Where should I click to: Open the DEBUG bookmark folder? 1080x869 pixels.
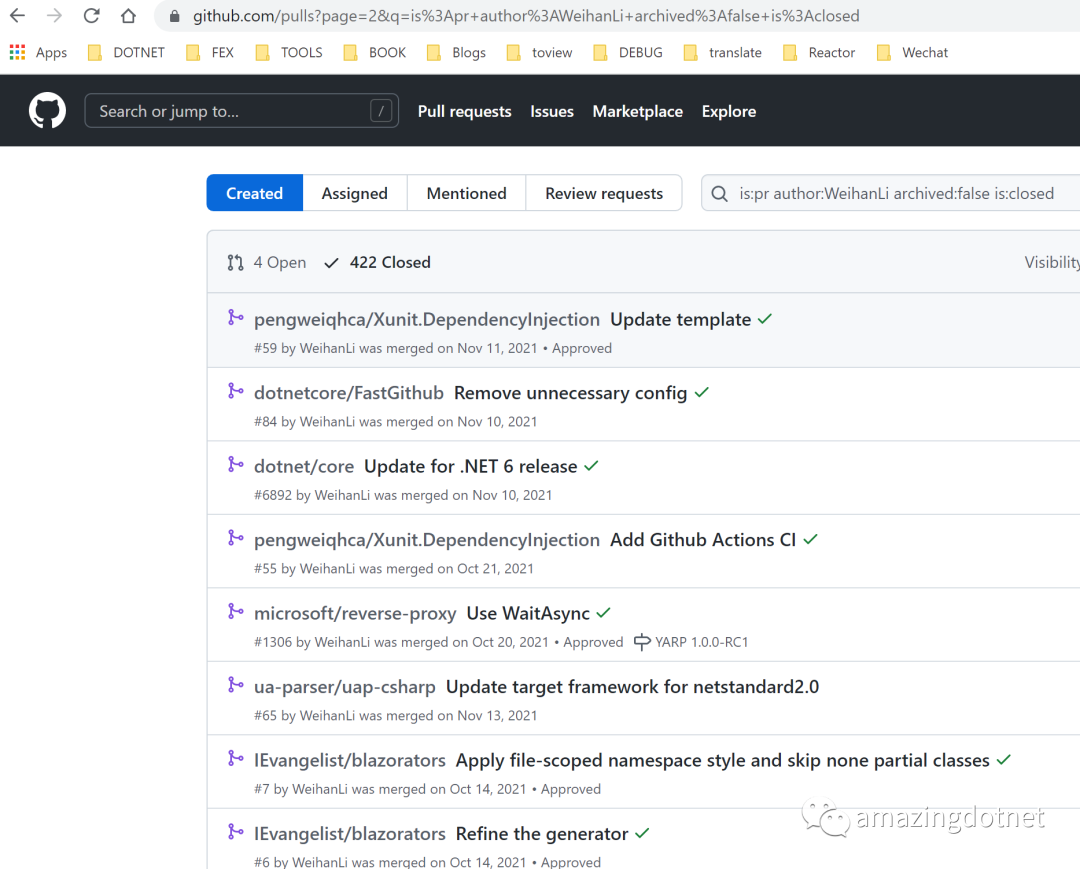click(628, 52)
